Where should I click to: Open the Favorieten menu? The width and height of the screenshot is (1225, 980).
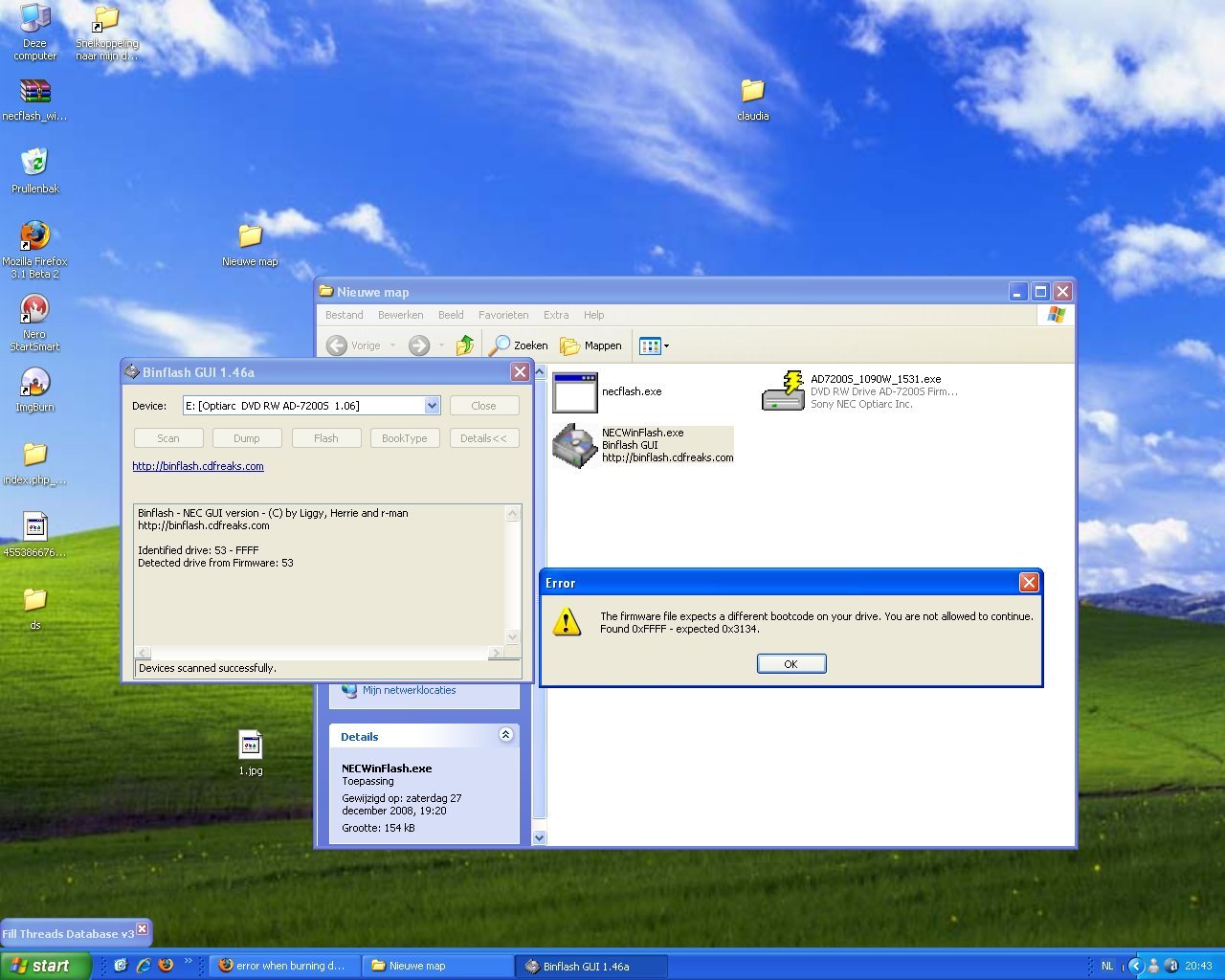[503, 315]
